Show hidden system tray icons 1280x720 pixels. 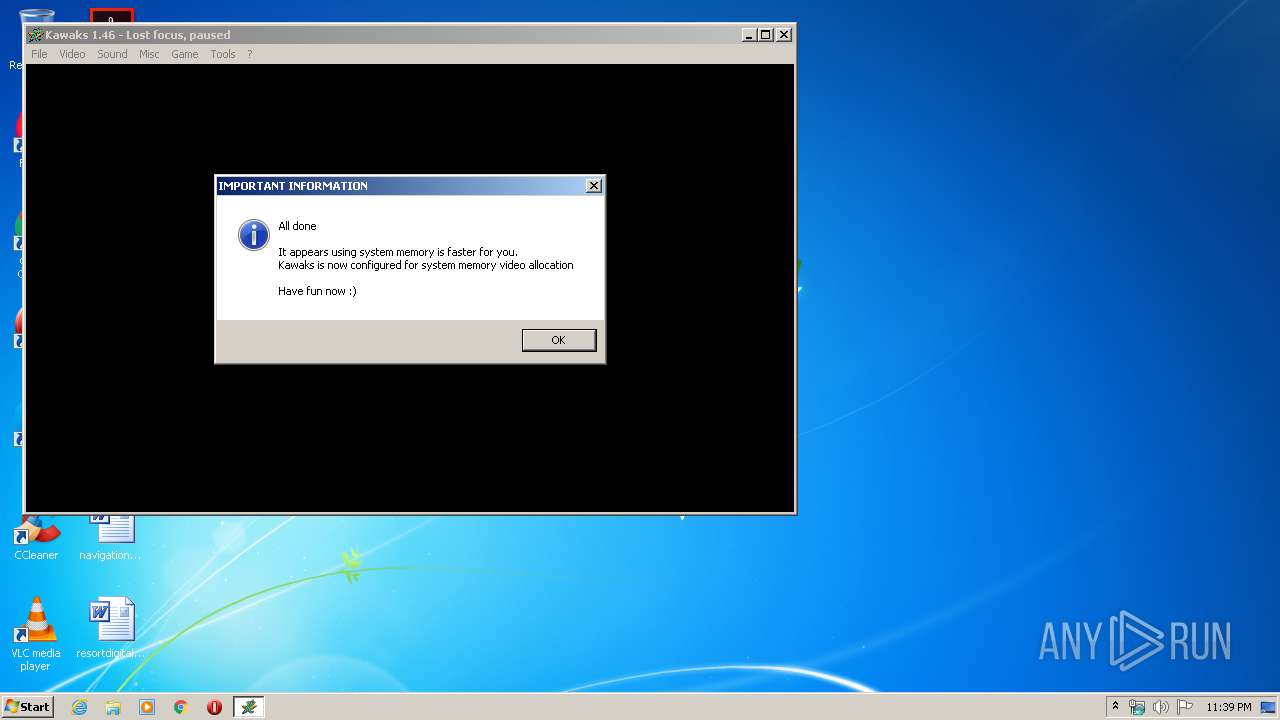(x=1116, y=707)
